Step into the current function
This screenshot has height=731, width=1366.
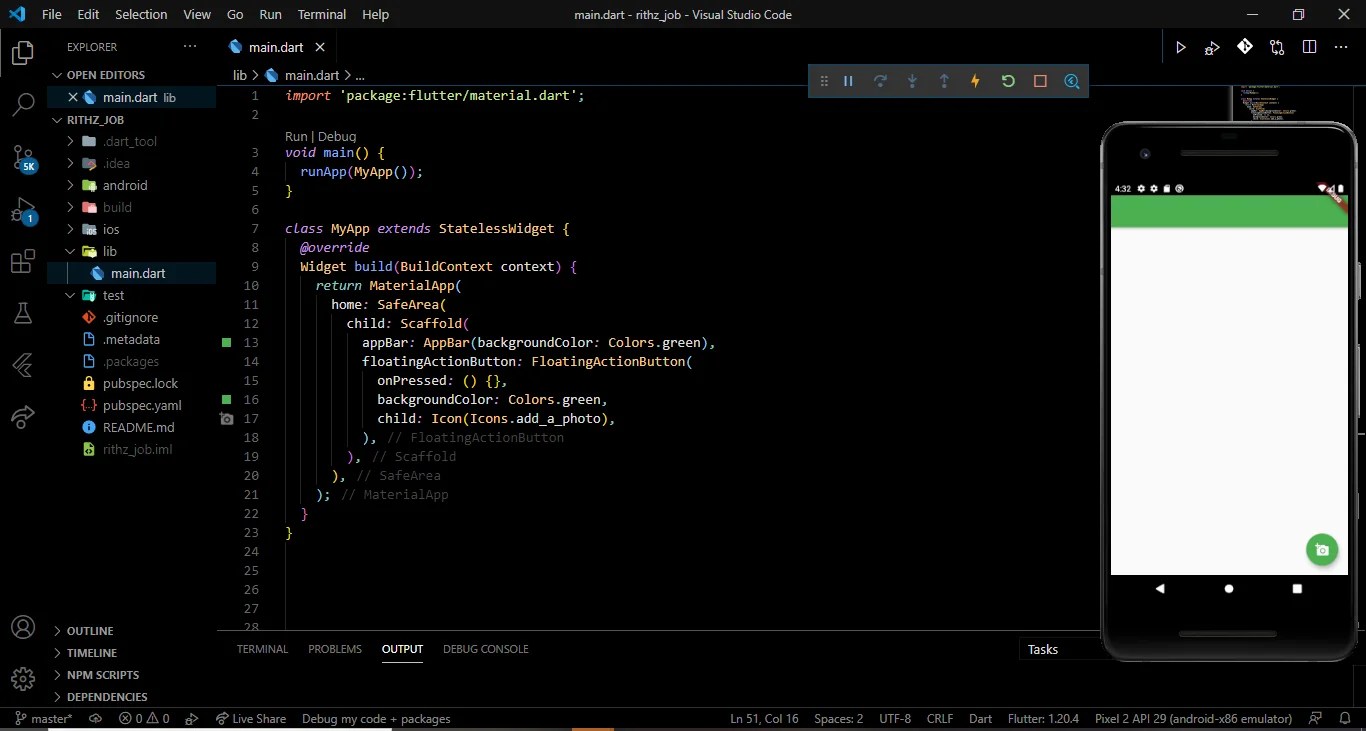912,81
